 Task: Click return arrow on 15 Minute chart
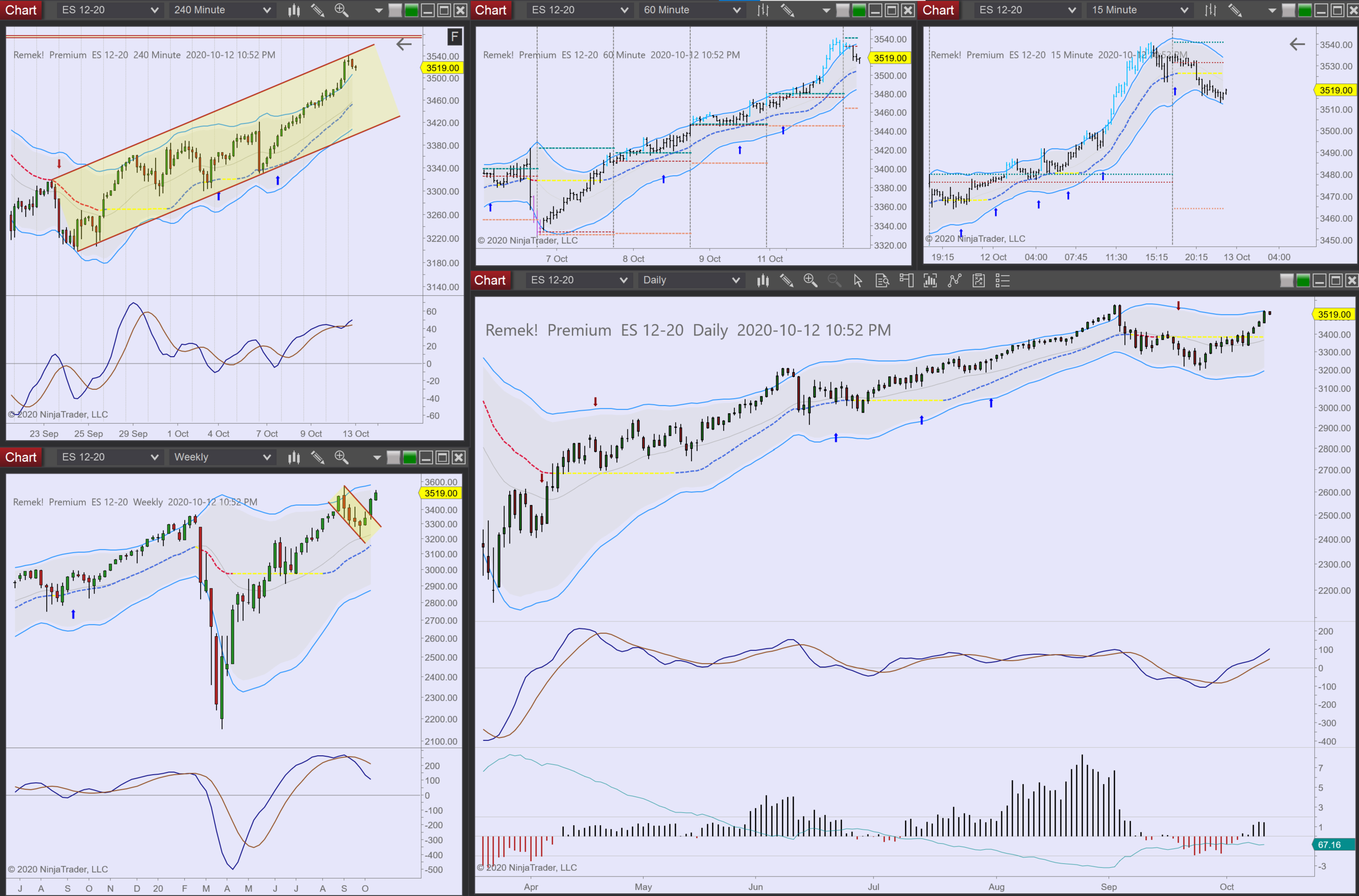1296,44
